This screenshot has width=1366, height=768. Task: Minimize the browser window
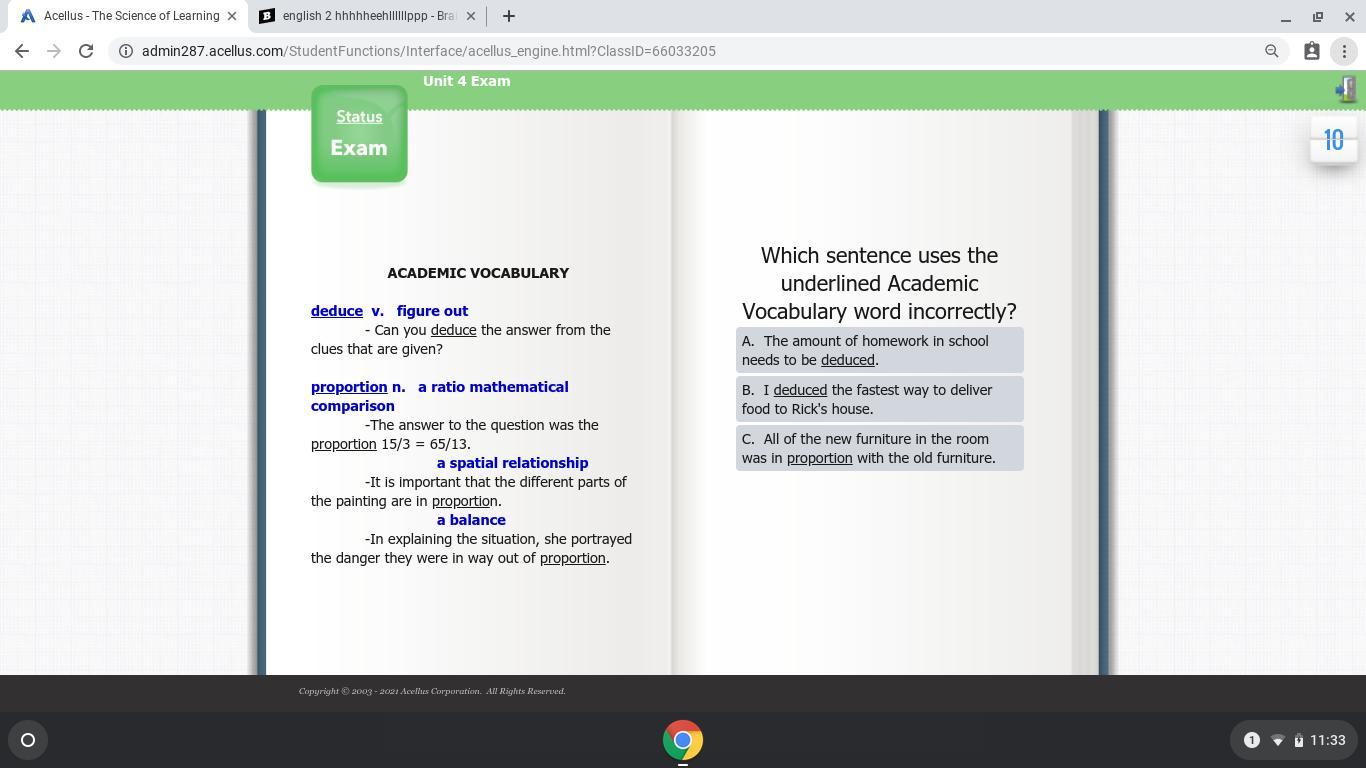click(1286, 16)
